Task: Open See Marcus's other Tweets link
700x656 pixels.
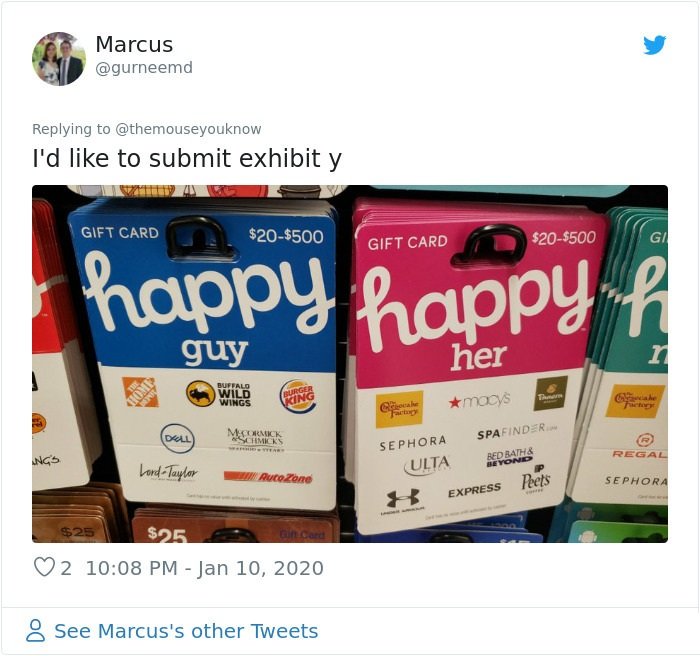Action: point(186,631)
